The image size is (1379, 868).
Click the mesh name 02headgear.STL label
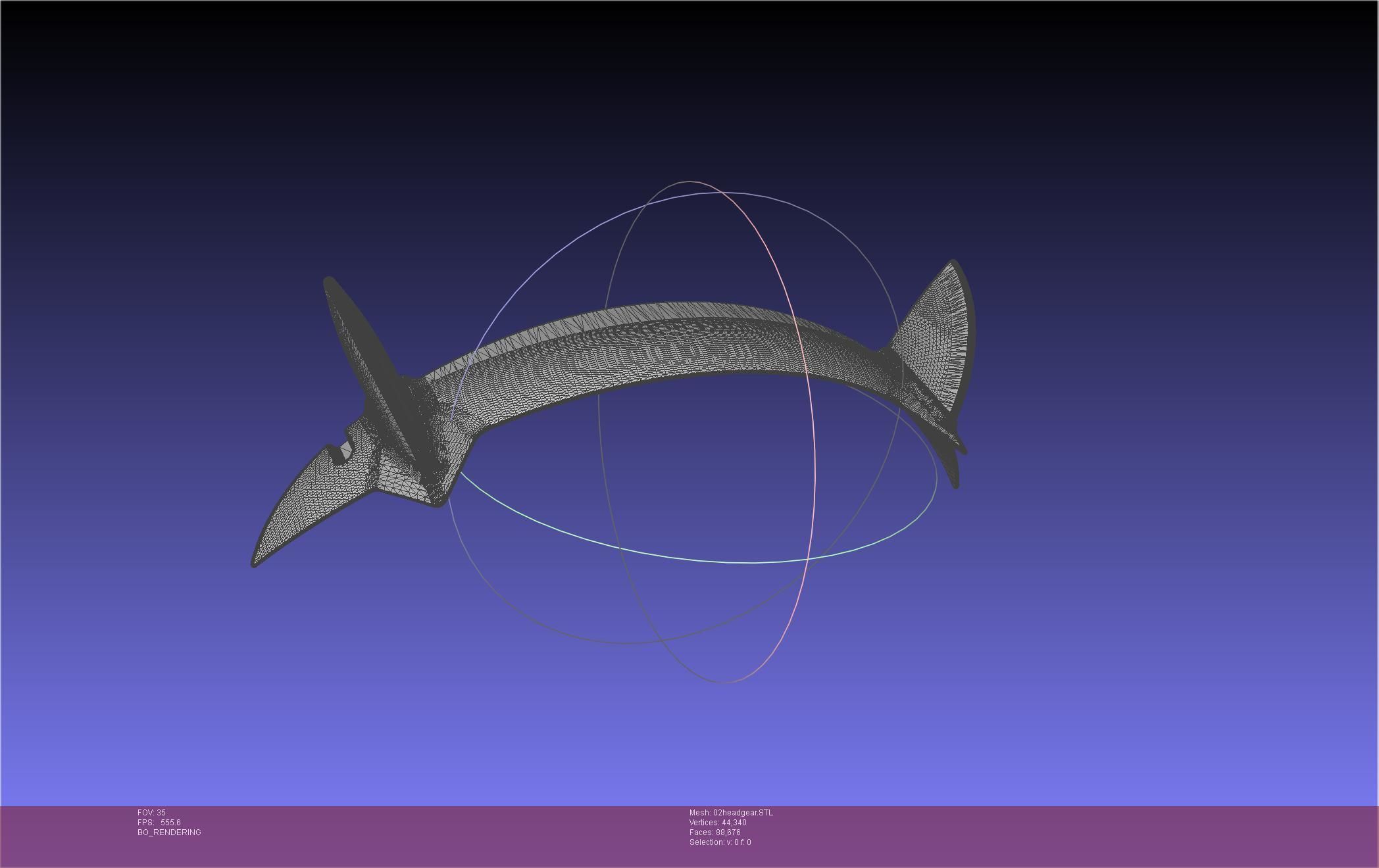click(731, 813)
